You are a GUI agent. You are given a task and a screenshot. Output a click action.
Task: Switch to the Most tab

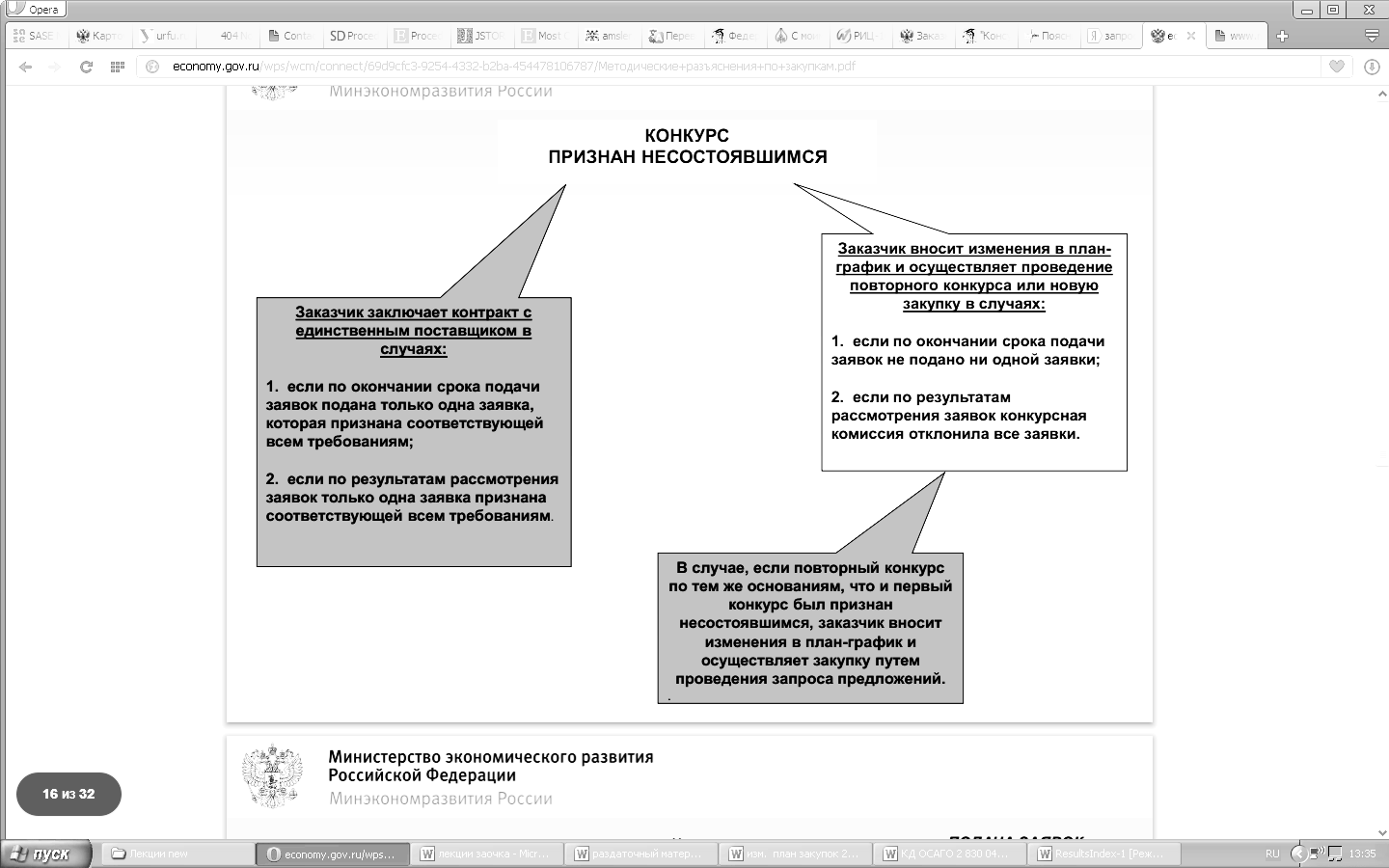pyautogui.click(x=544, y=36)
